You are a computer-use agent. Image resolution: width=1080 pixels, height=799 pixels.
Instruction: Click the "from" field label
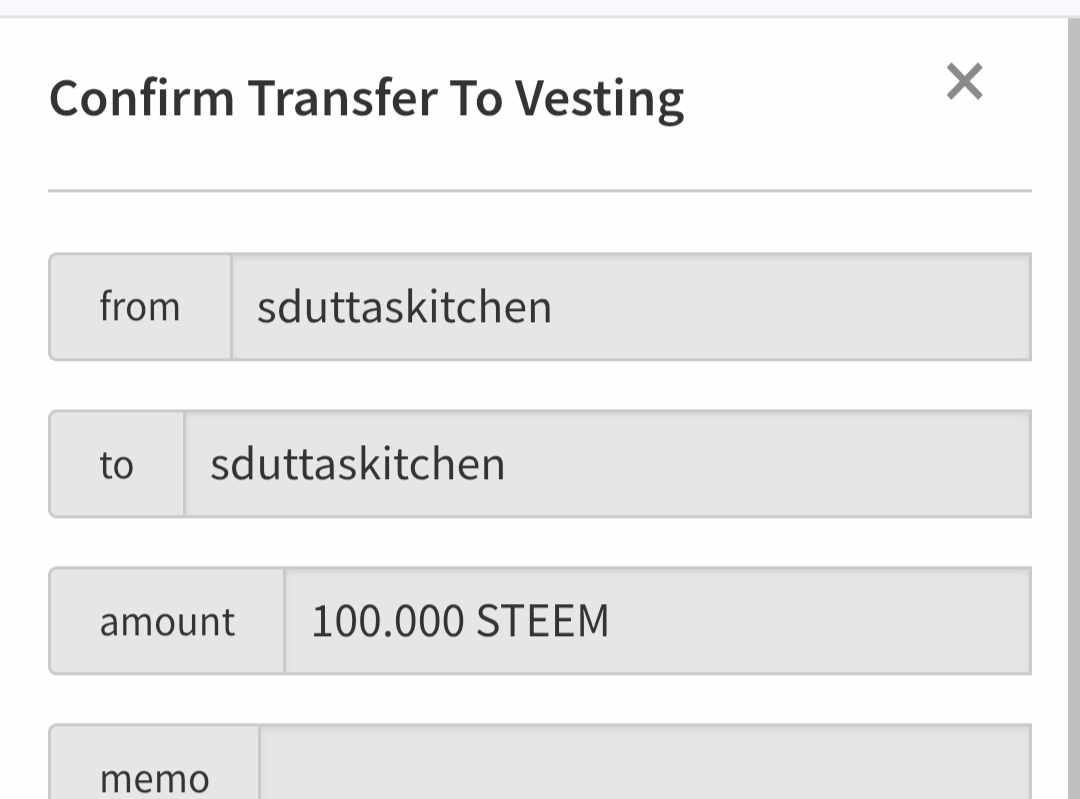point(140,306)
